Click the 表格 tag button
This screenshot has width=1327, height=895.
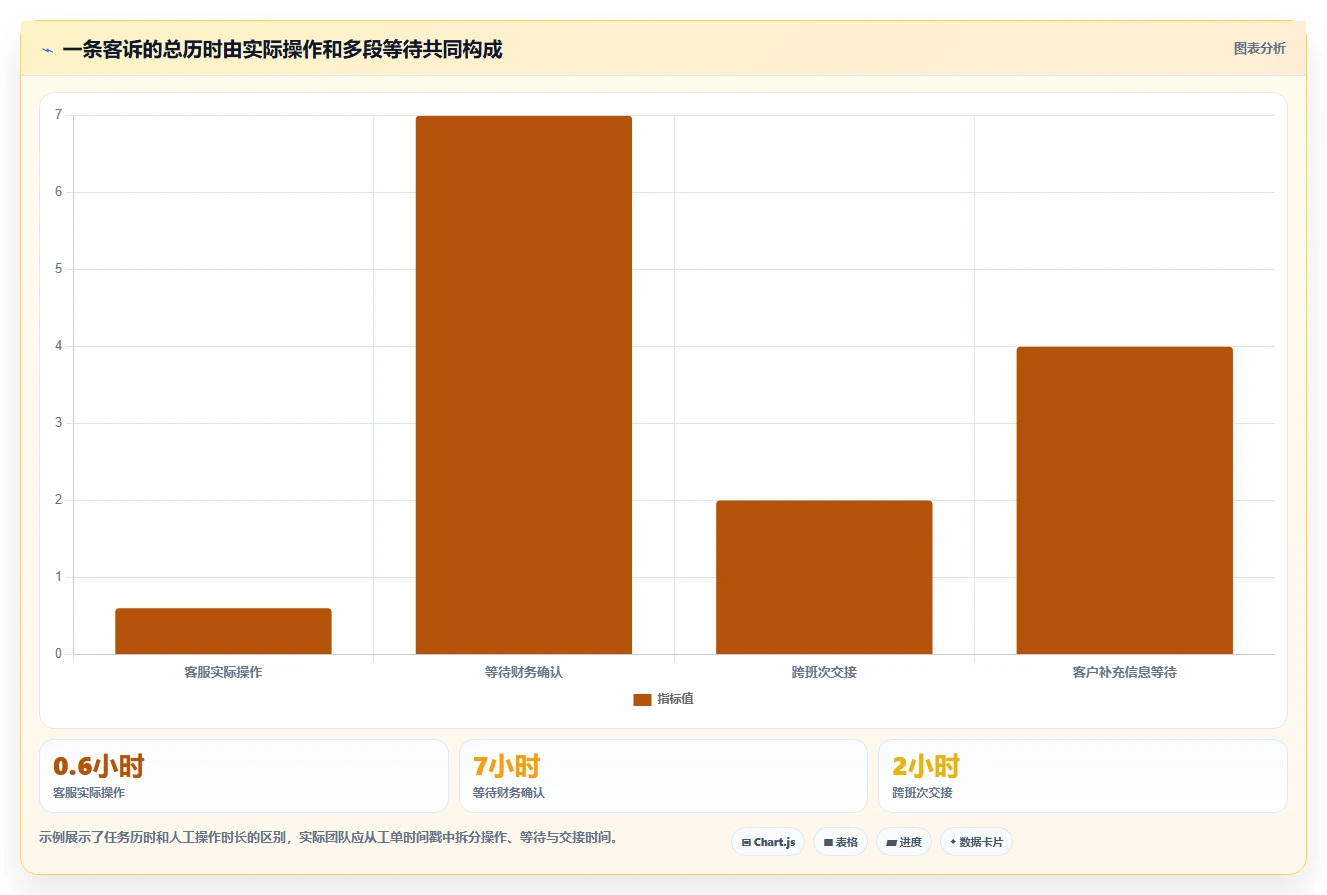click(841, 842)
